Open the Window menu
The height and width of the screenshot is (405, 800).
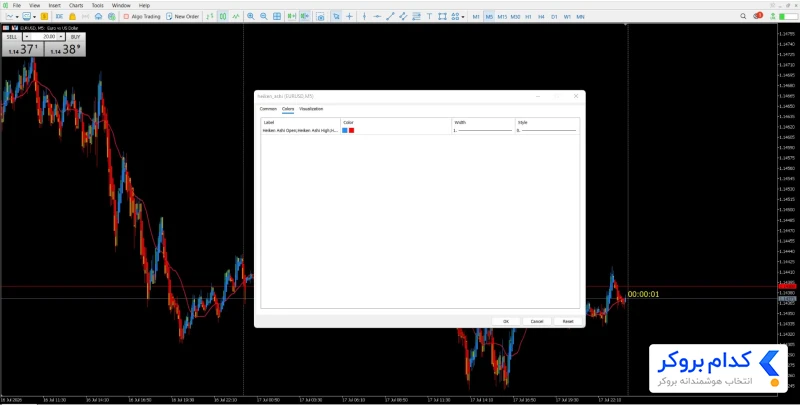click(121, 5)
